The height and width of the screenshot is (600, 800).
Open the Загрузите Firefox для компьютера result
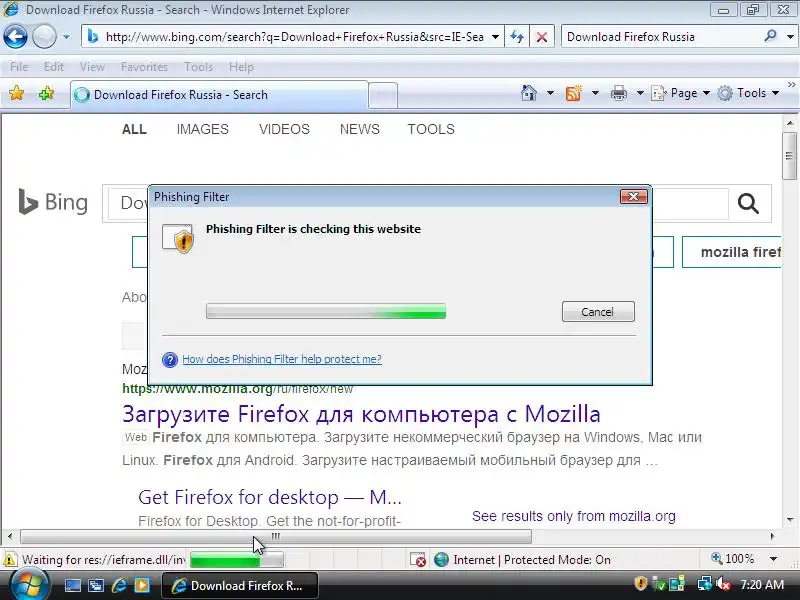361,414
